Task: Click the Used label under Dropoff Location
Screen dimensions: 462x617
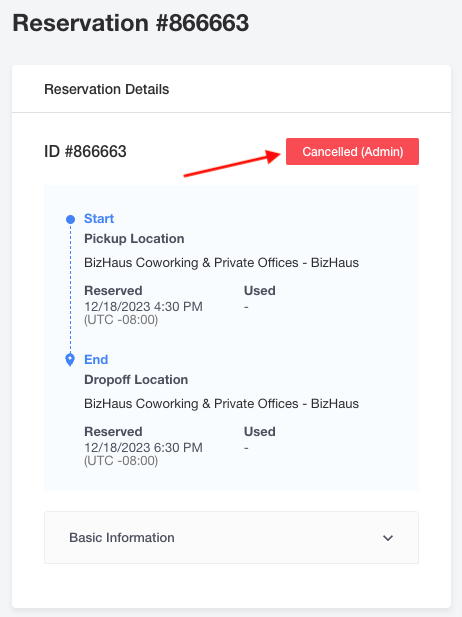Action: [259, 431]
